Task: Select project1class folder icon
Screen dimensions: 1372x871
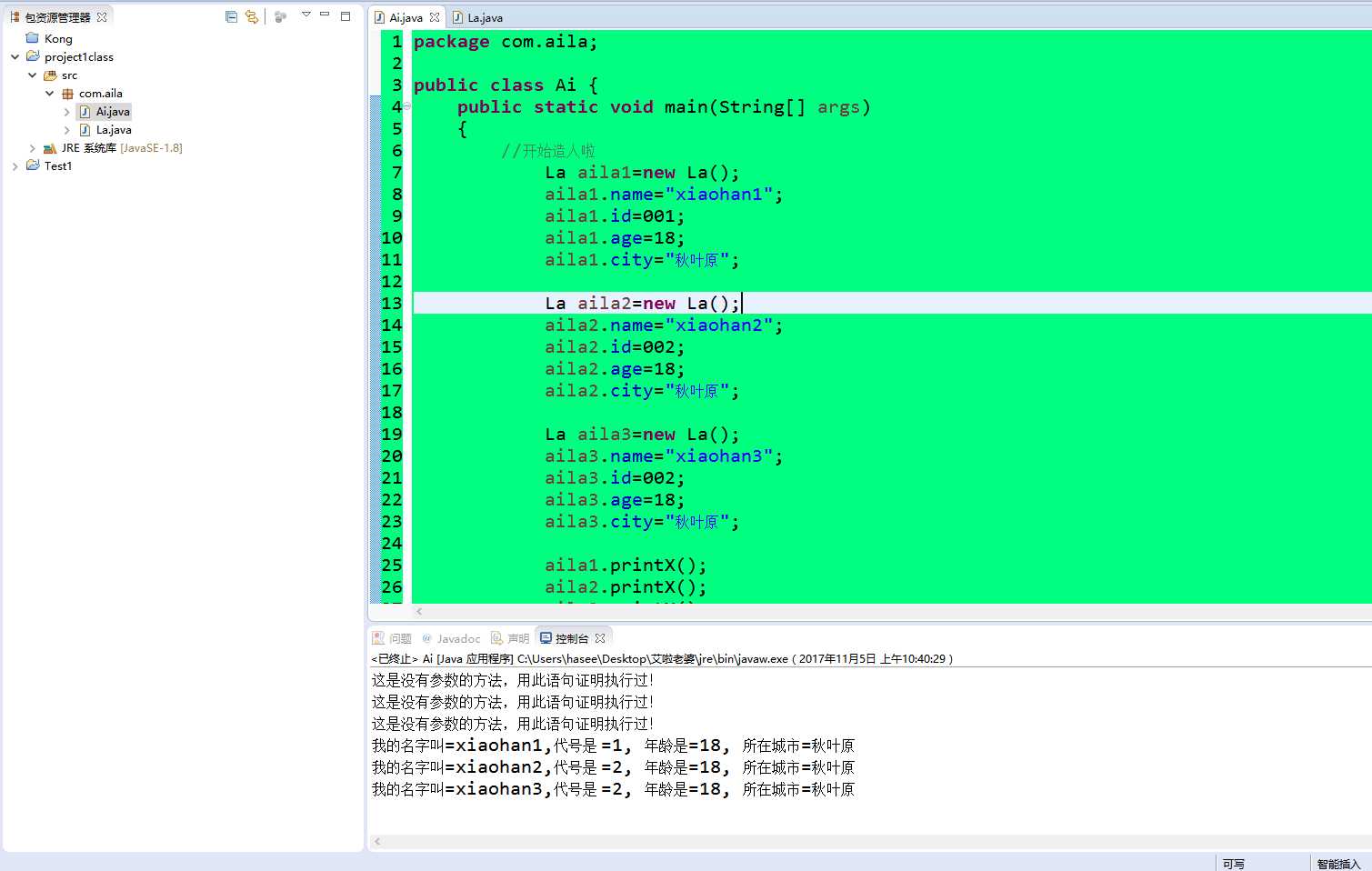Action: pos(33,56)
